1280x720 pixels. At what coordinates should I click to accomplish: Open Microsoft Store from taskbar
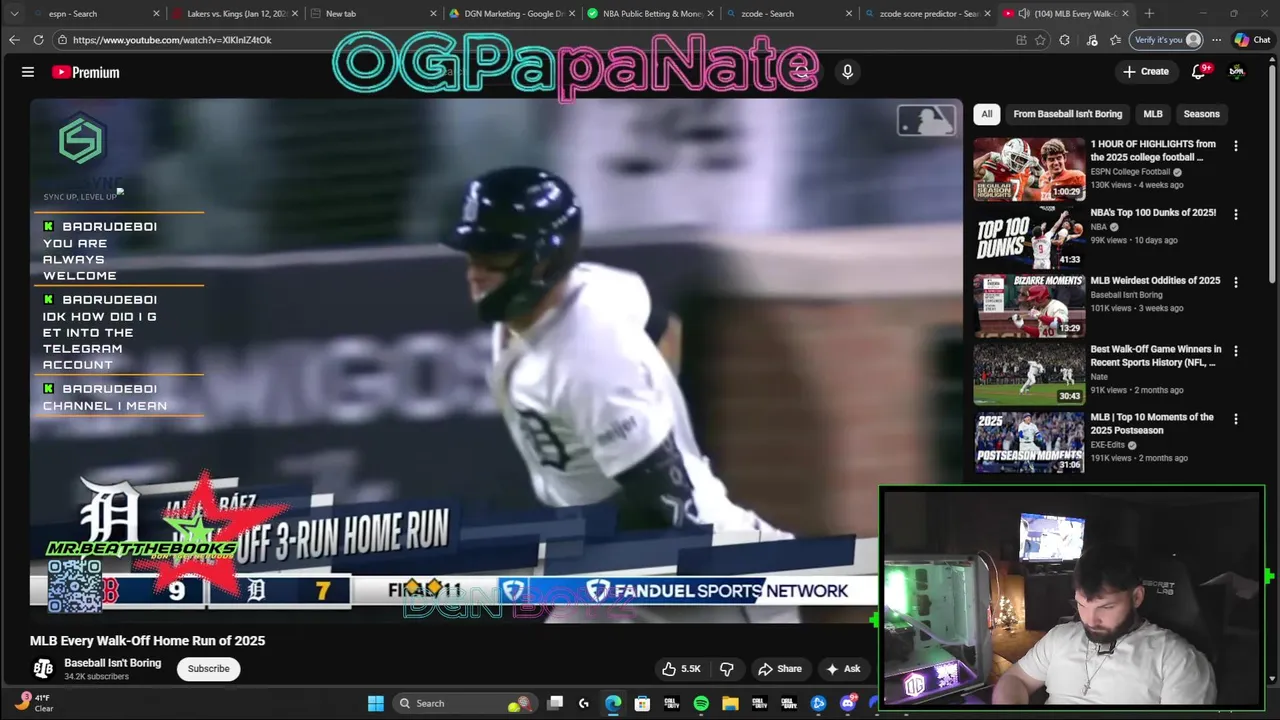pyautogui.click(x=642, y=703)
